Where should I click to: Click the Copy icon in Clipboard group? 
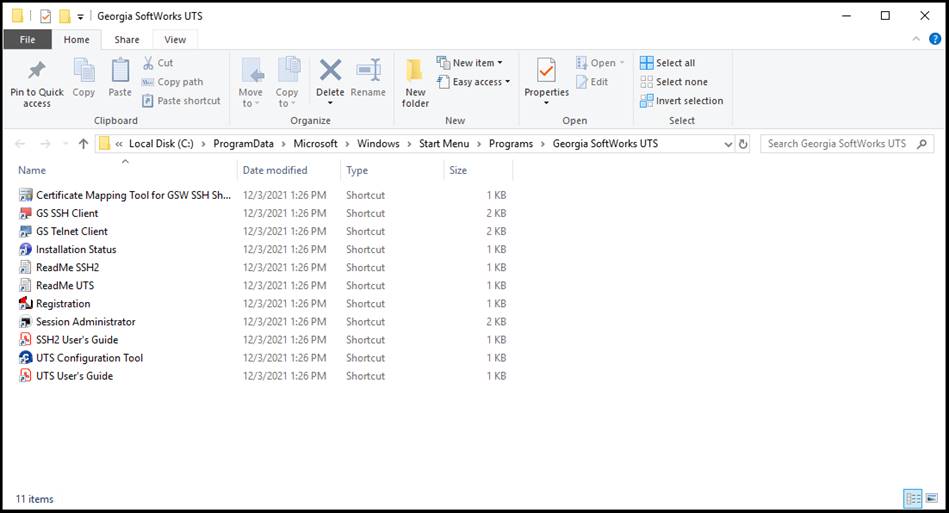point(84,71)
